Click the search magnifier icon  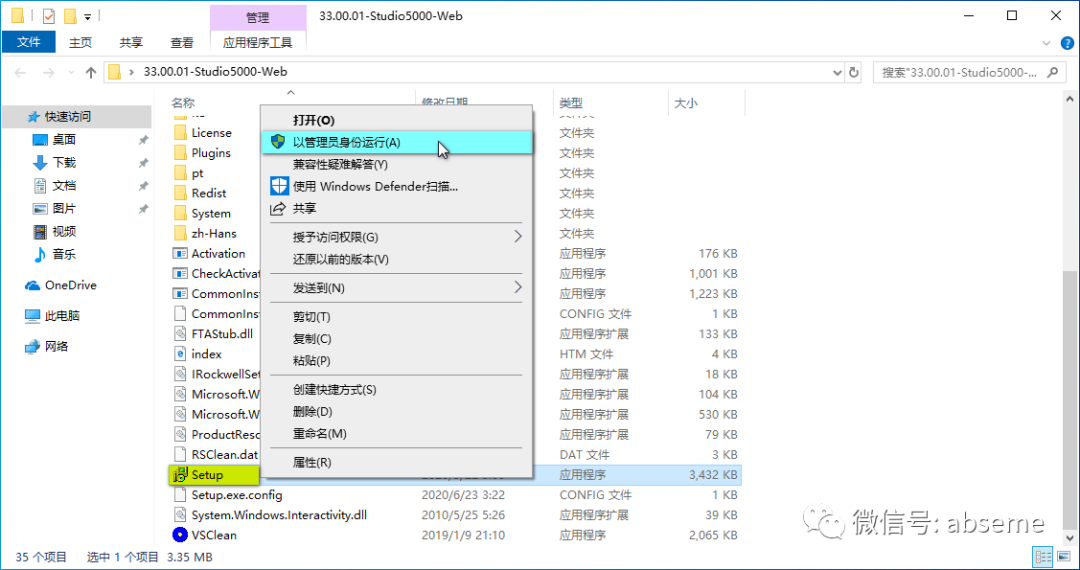[1052, 72]
